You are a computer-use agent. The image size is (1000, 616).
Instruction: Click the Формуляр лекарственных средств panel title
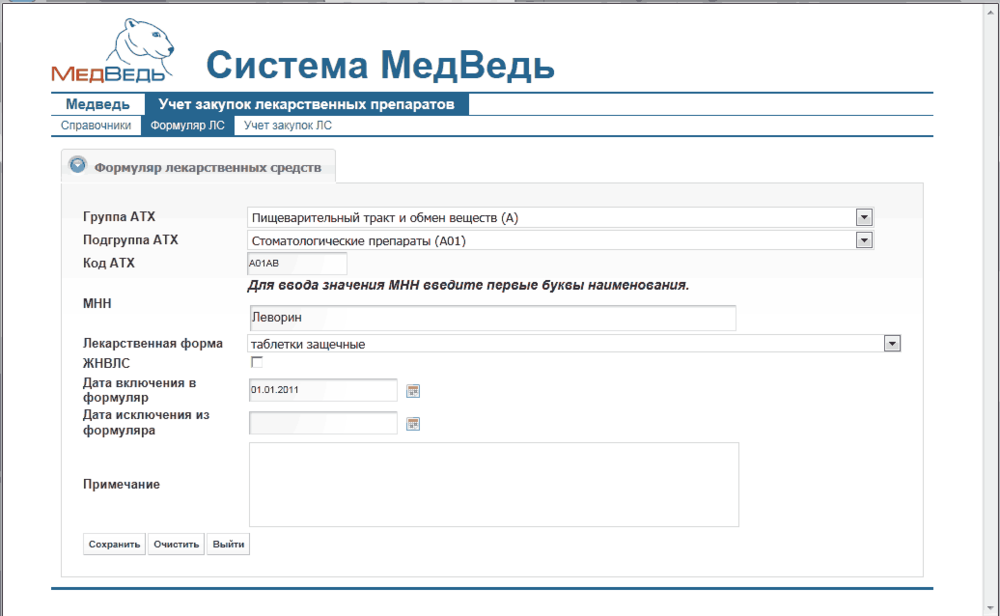(x=208, y=168)
